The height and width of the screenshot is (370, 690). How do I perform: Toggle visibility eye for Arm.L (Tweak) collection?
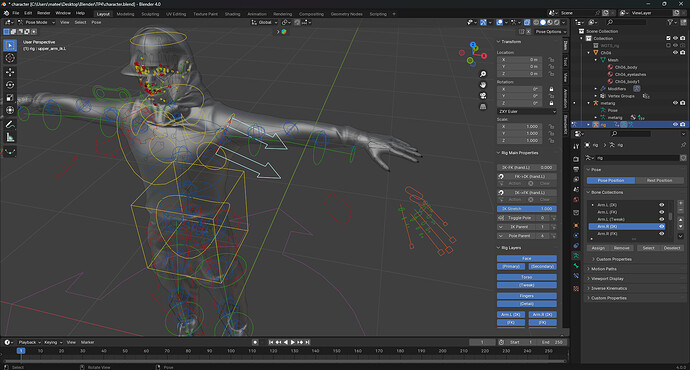(661, 219)
